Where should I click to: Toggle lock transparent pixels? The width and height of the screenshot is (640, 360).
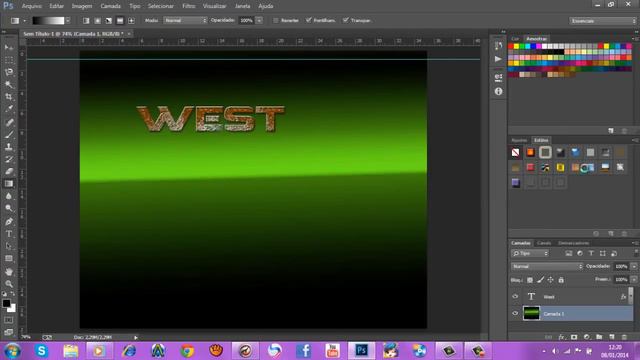point(530,280)
